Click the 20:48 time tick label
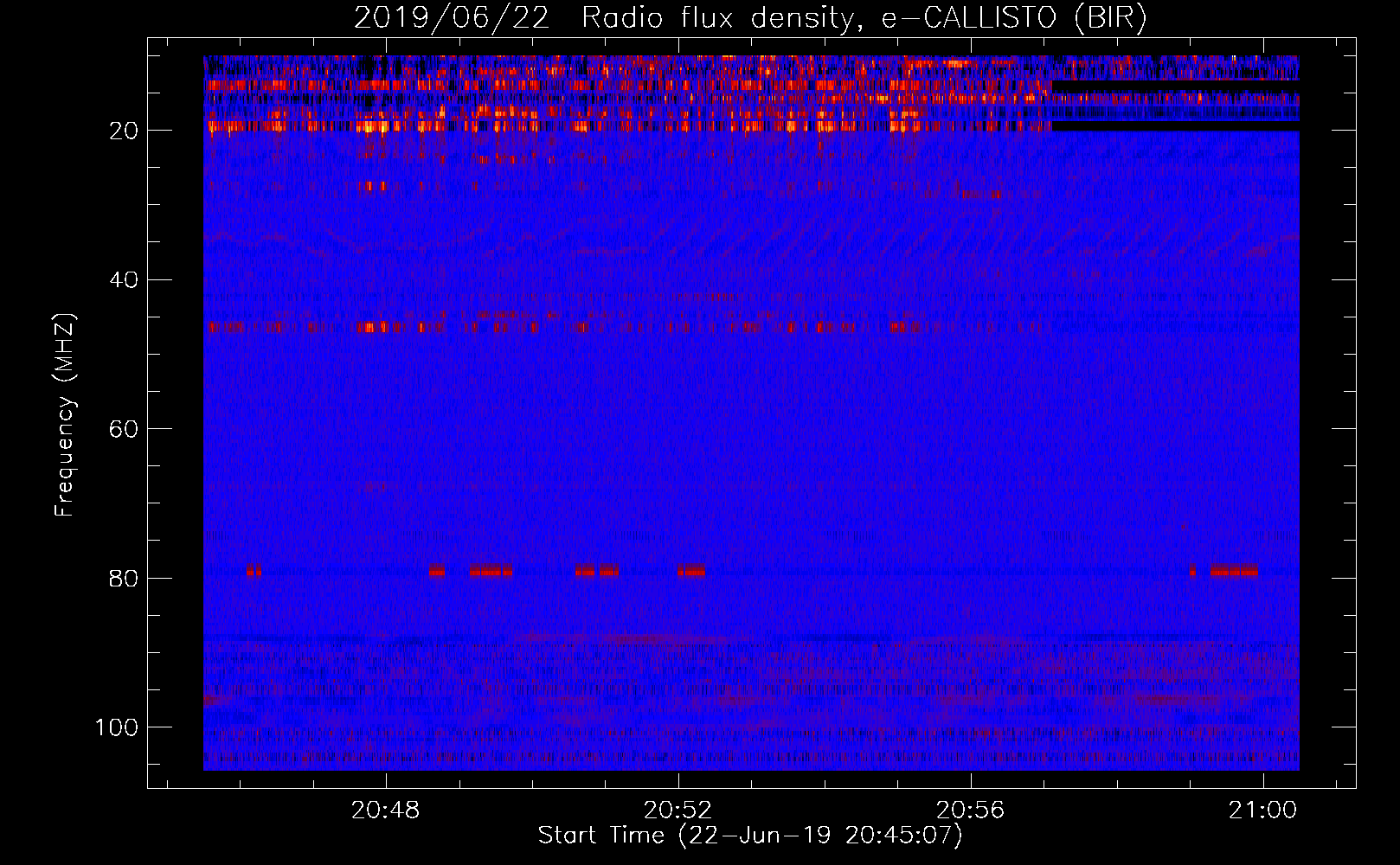The height and width of the screenshot is (865, 1400). point(385,811)
